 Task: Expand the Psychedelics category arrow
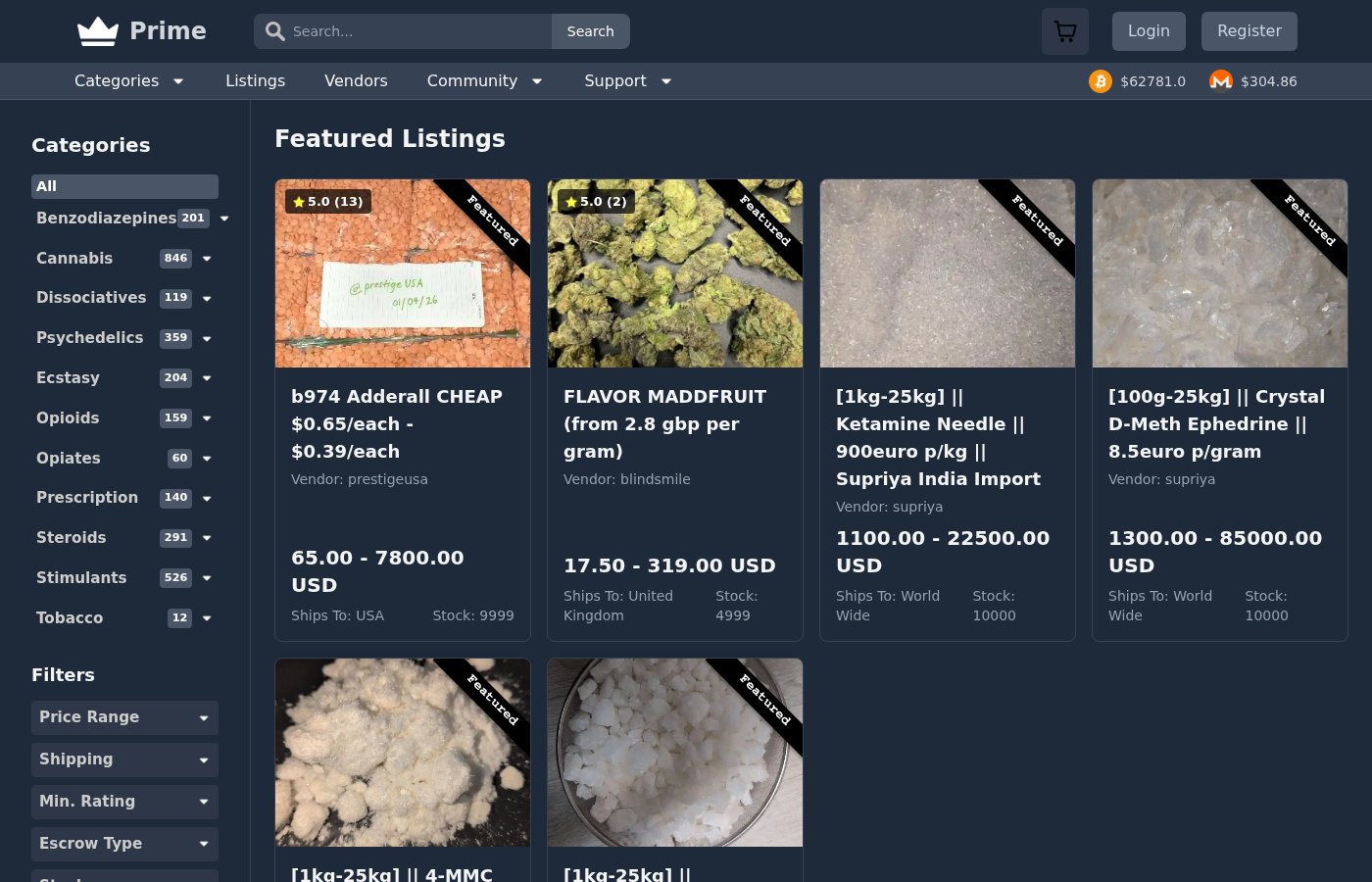tap(207, 338)
